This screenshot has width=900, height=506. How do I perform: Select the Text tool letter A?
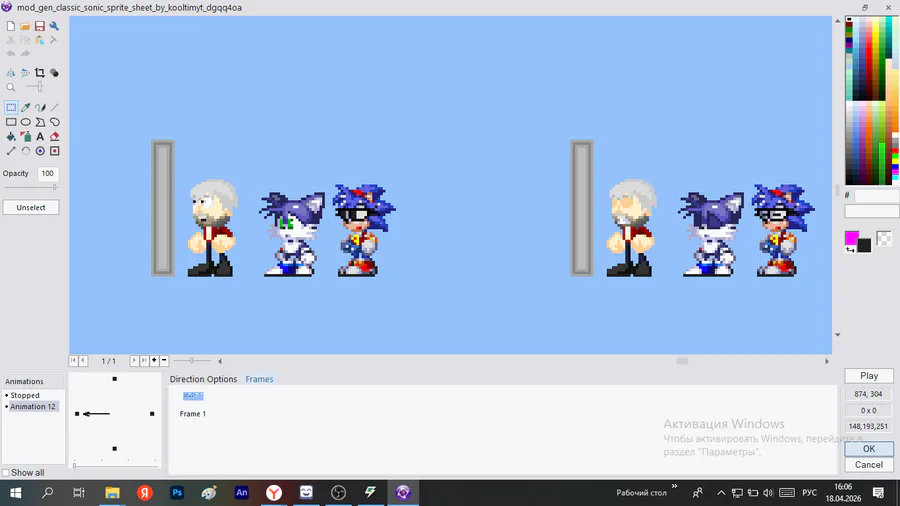pyautogui.click(x=40, y=137)
